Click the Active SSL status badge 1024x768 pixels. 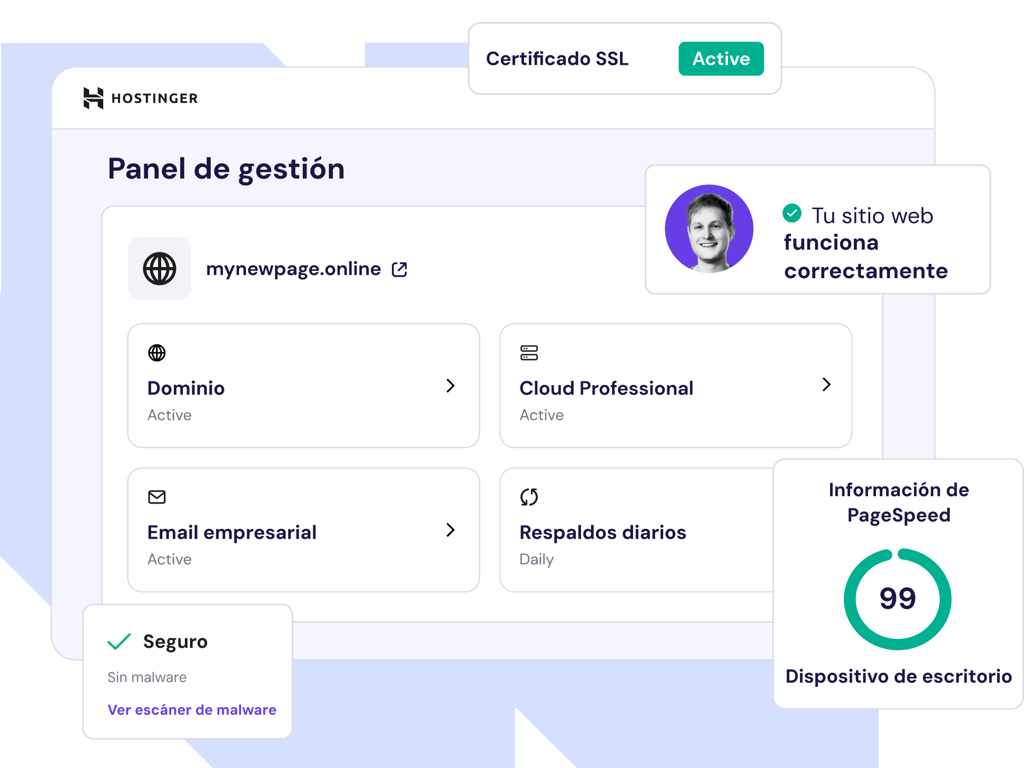(x=721, y=59)
